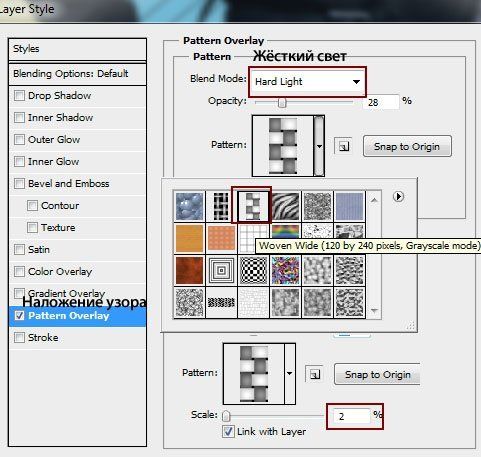481x457 pixels.
Task: Open Blending Options: Default section
Action: tap(77, 74)
